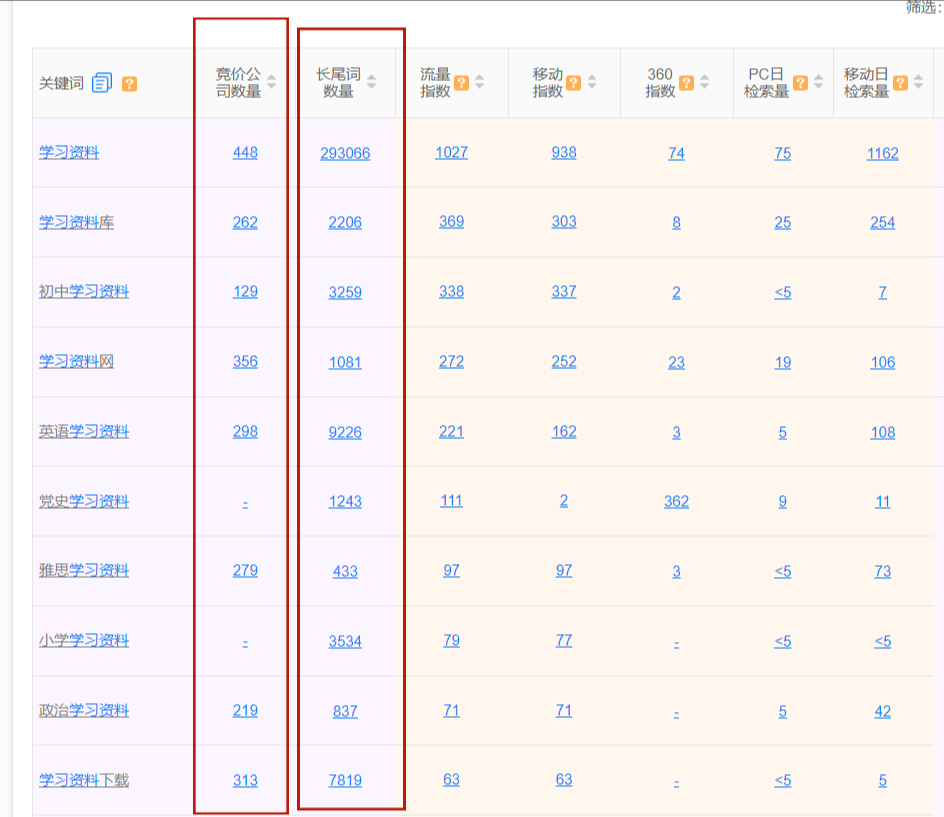Click long-tail count 3534
The image size is (944, 817).
(x=345, y=641)
